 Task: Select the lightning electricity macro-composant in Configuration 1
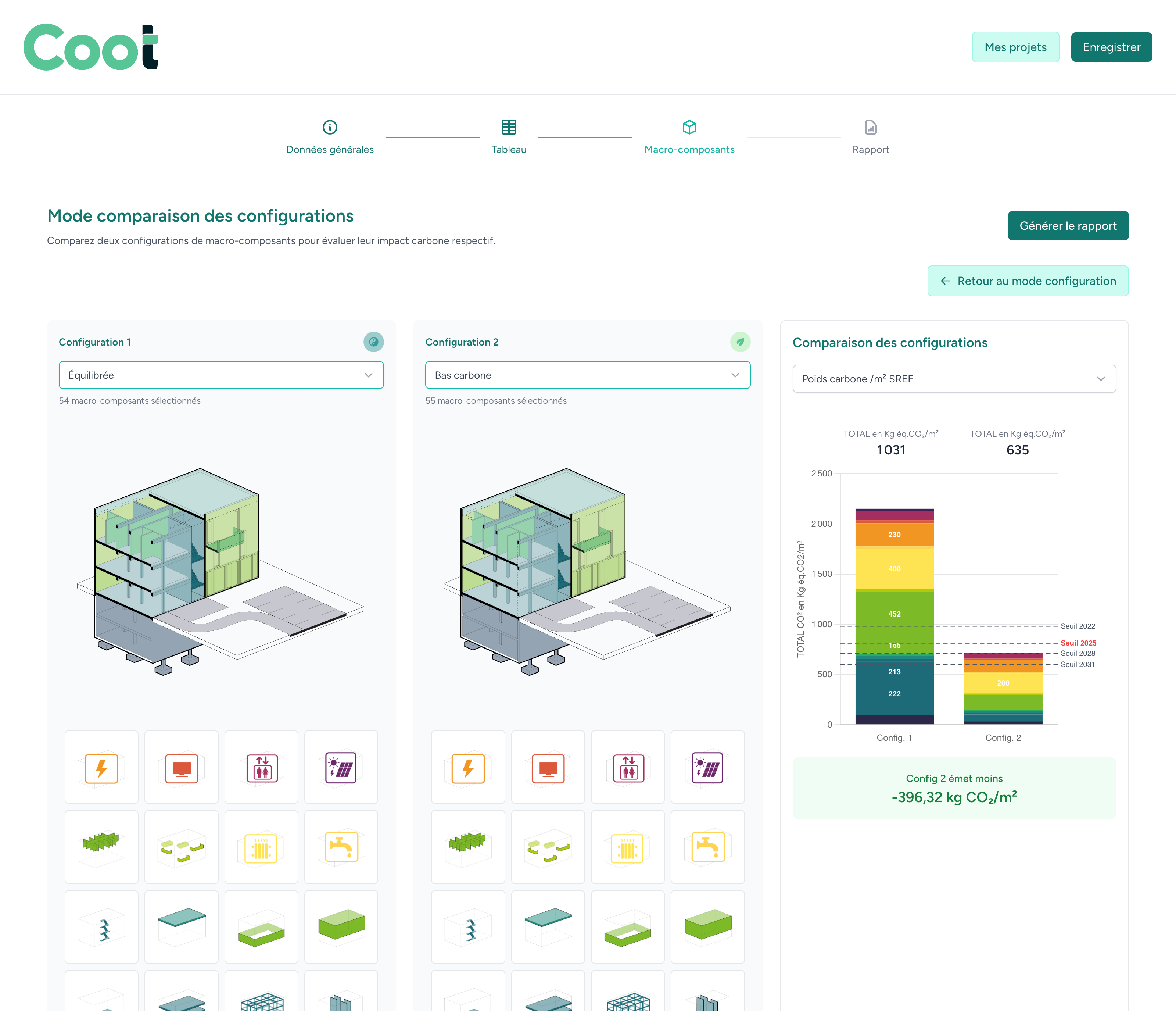[101, 768]
